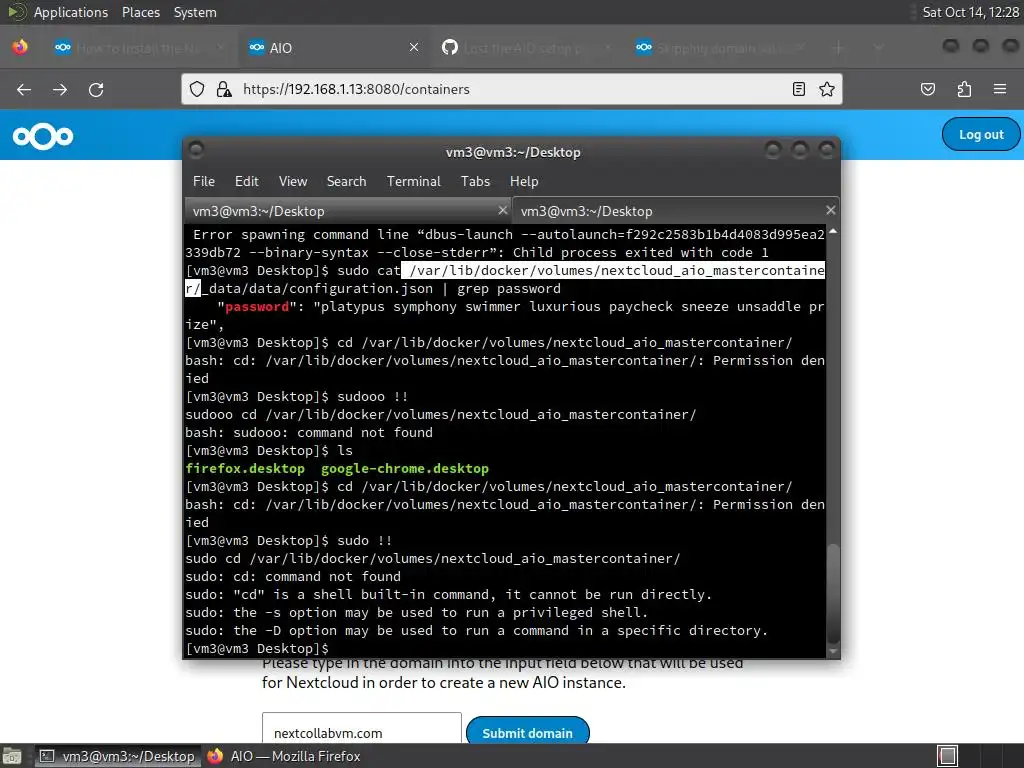Go back using Firefox back arrow
1024x768 pixels.
pyautogui.click(x=24, y=89)
